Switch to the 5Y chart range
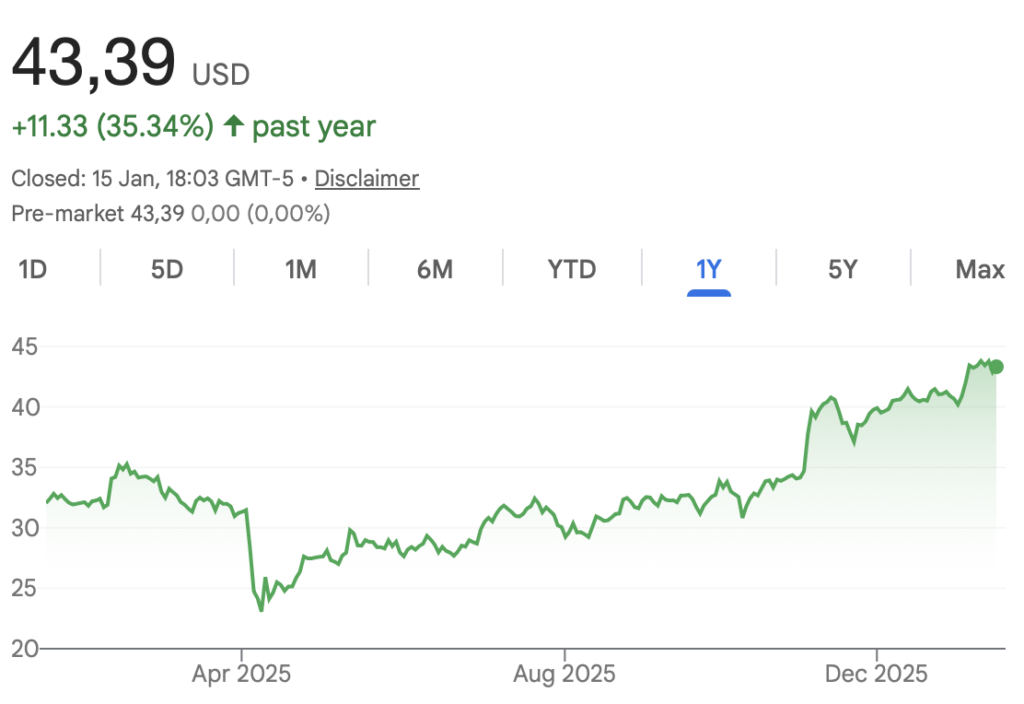Image resolution: width=1024 pixels, height=704 pixels. click(x=843, y=269)
